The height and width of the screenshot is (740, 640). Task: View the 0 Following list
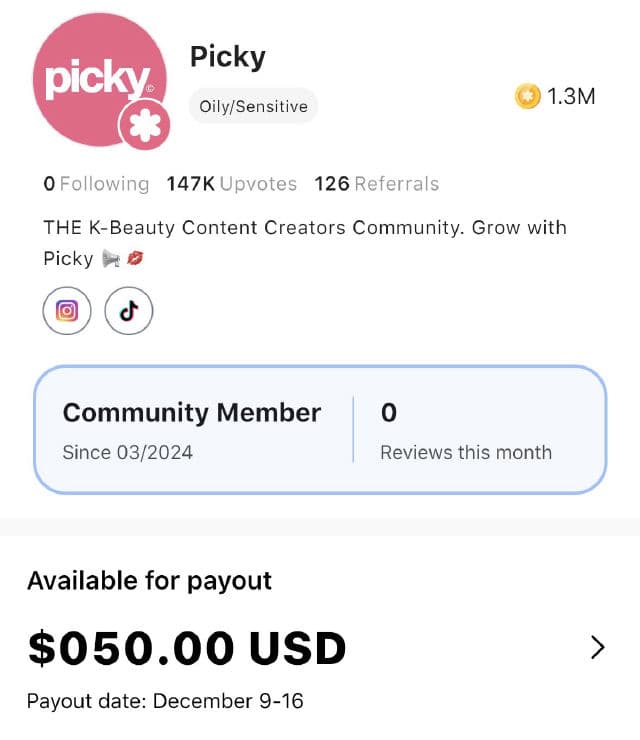(96, 184)
